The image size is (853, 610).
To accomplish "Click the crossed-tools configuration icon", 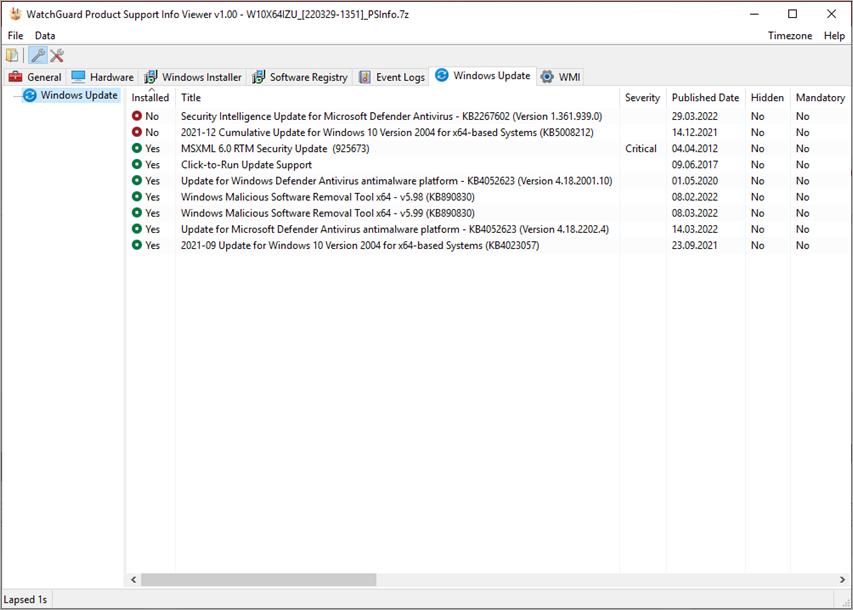I will click(56, 55).
